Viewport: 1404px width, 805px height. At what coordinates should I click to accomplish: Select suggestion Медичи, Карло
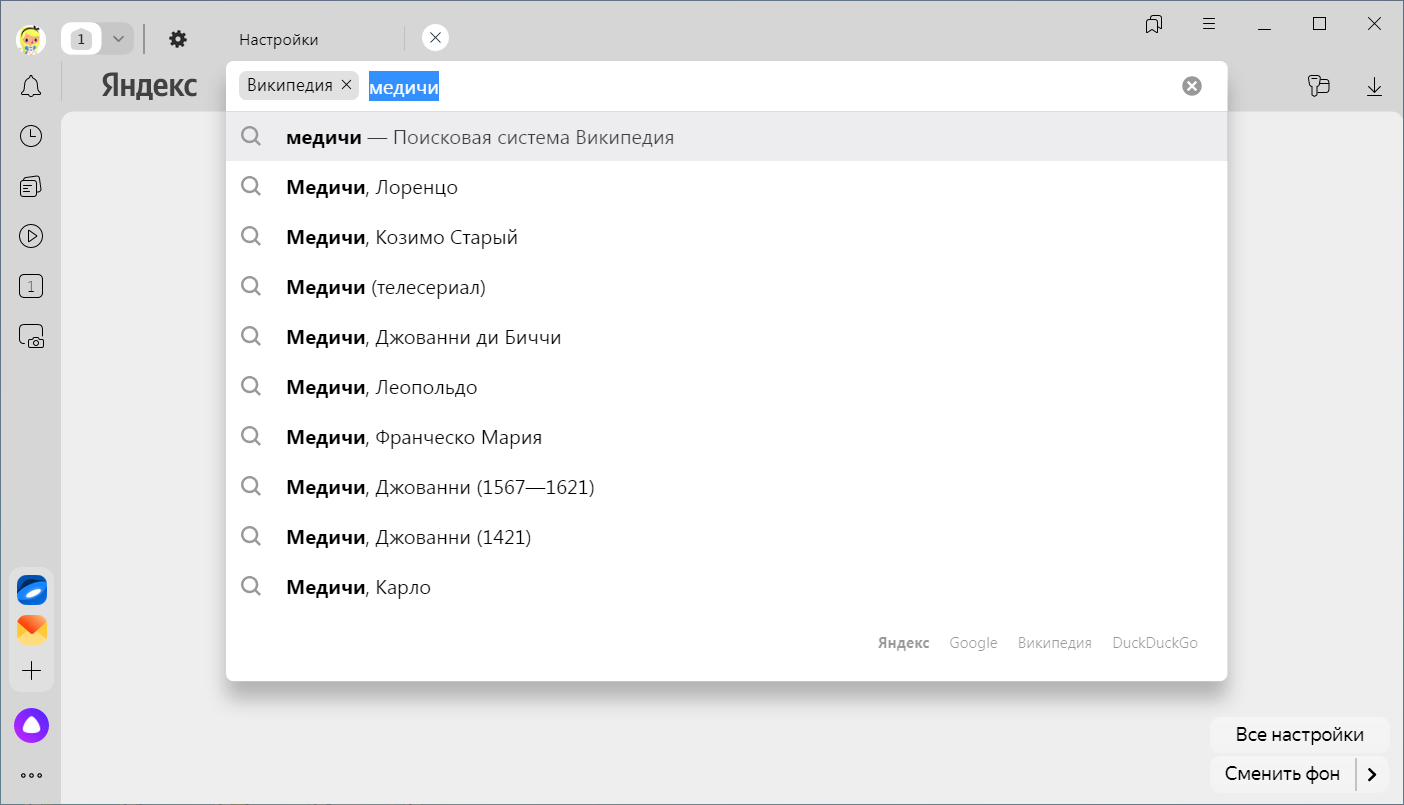(x=727, y=587)
